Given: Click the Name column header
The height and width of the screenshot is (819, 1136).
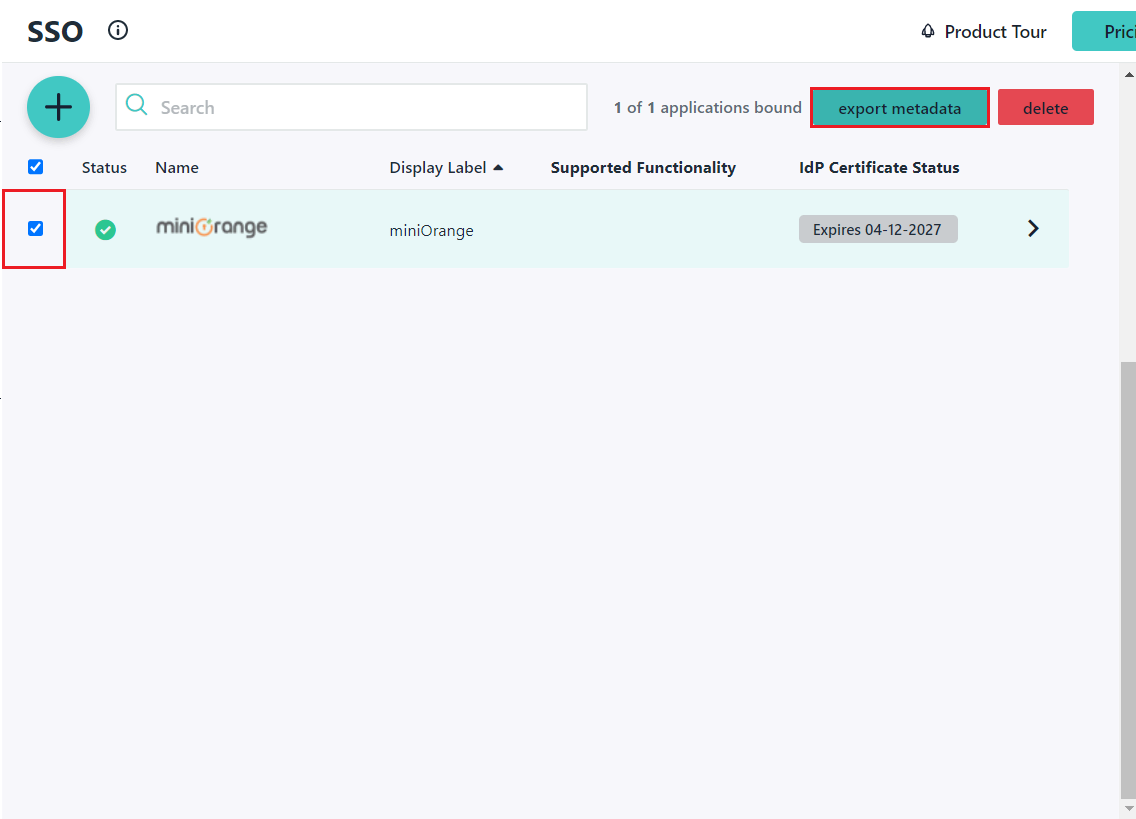Looking at the screenshot, I should click(177, 167).
